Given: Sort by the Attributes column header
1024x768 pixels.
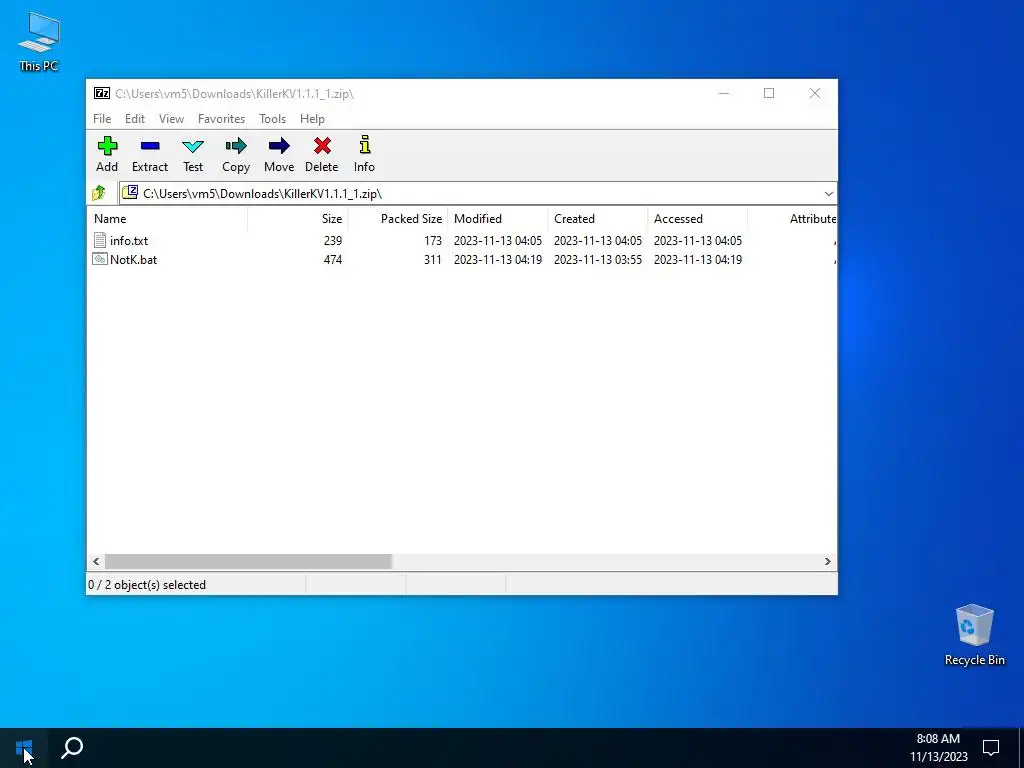Looking at the screenshot, I should pos(792,219).
